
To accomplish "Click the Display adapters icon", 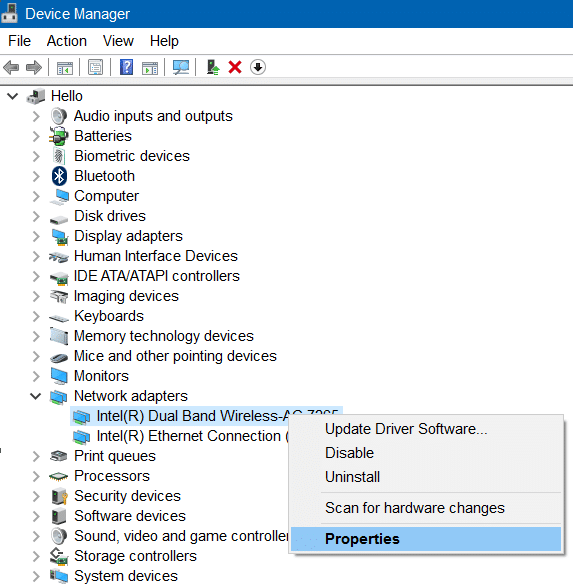I will click(60, 237).
